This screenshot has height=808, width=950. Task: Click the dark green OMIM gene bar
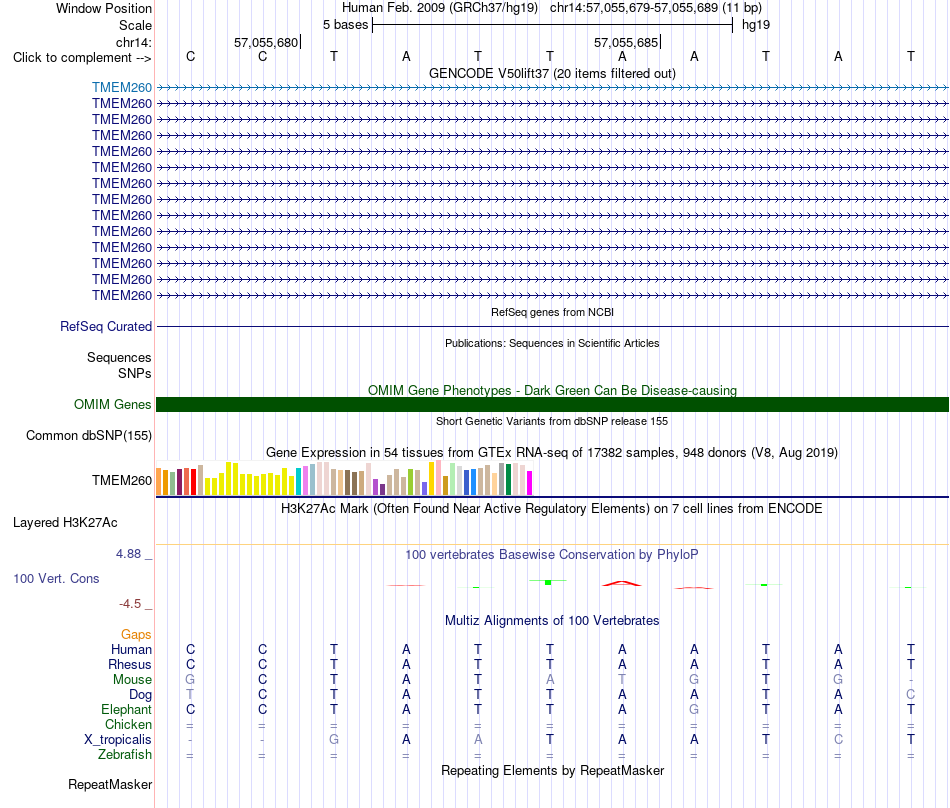click(552, 405)
